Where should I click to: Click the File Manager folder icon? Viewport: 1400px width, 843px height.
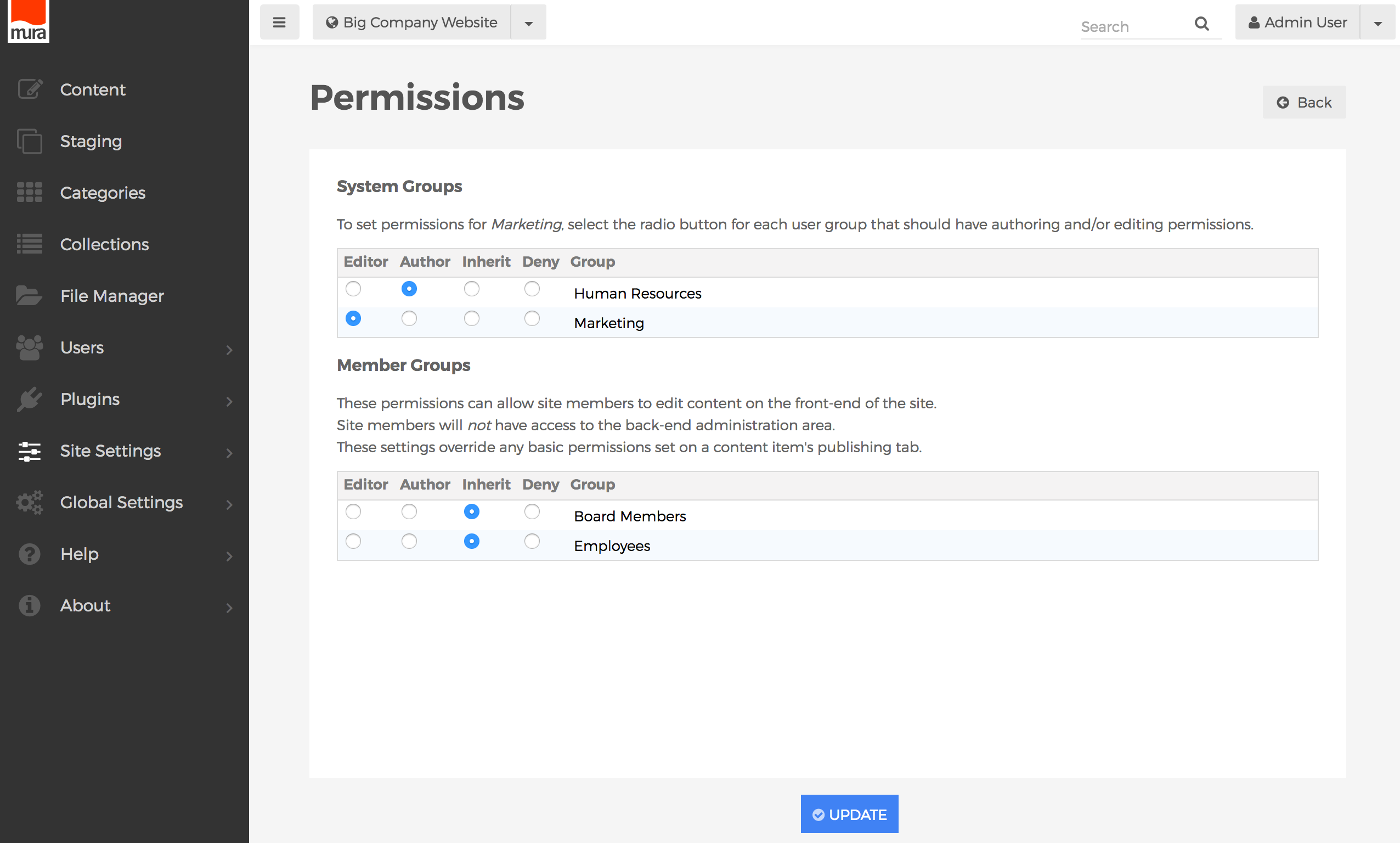[30, 296]
